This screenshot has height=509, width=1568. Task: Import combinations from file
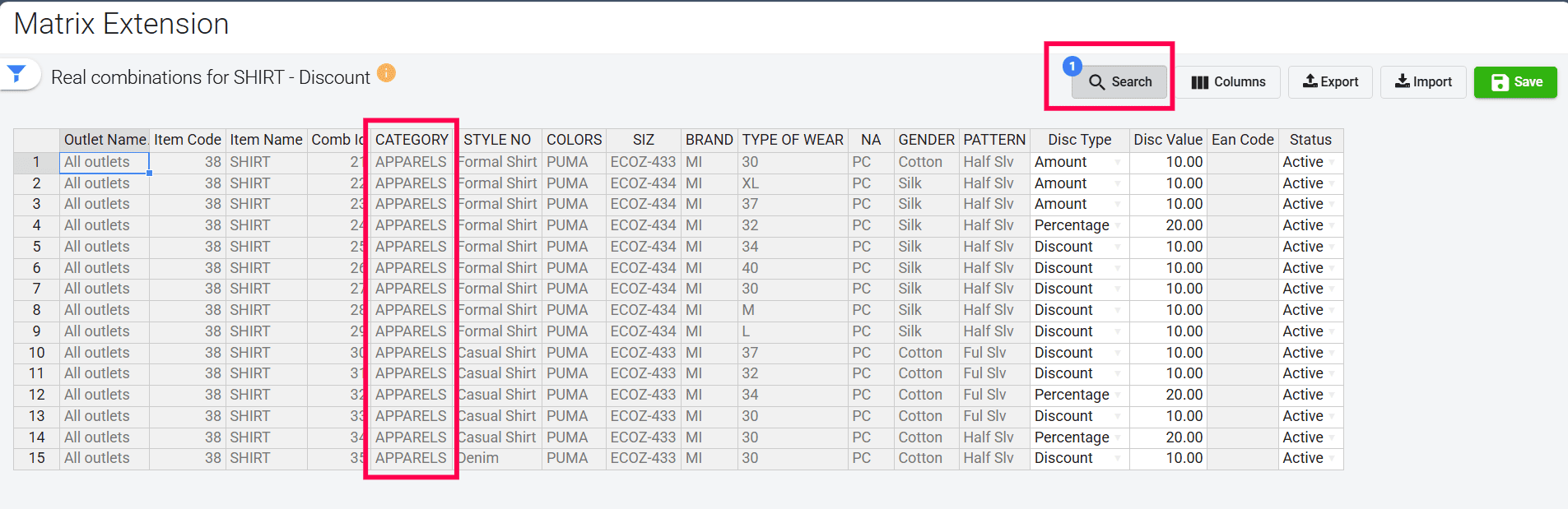pyautogui.click(x=1422, y=82)
